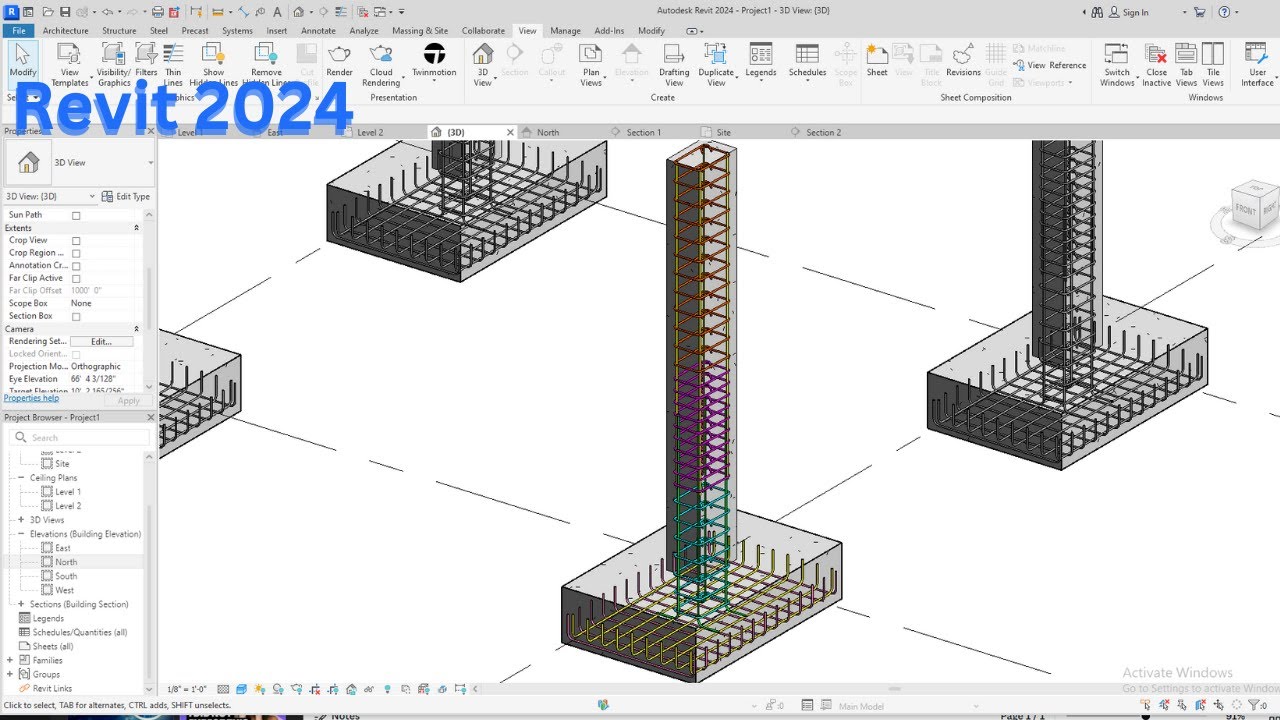The width and height of the screenshot is (1280, 720).
Task: Open the 3D View tool
Action: tap(482, 64)
